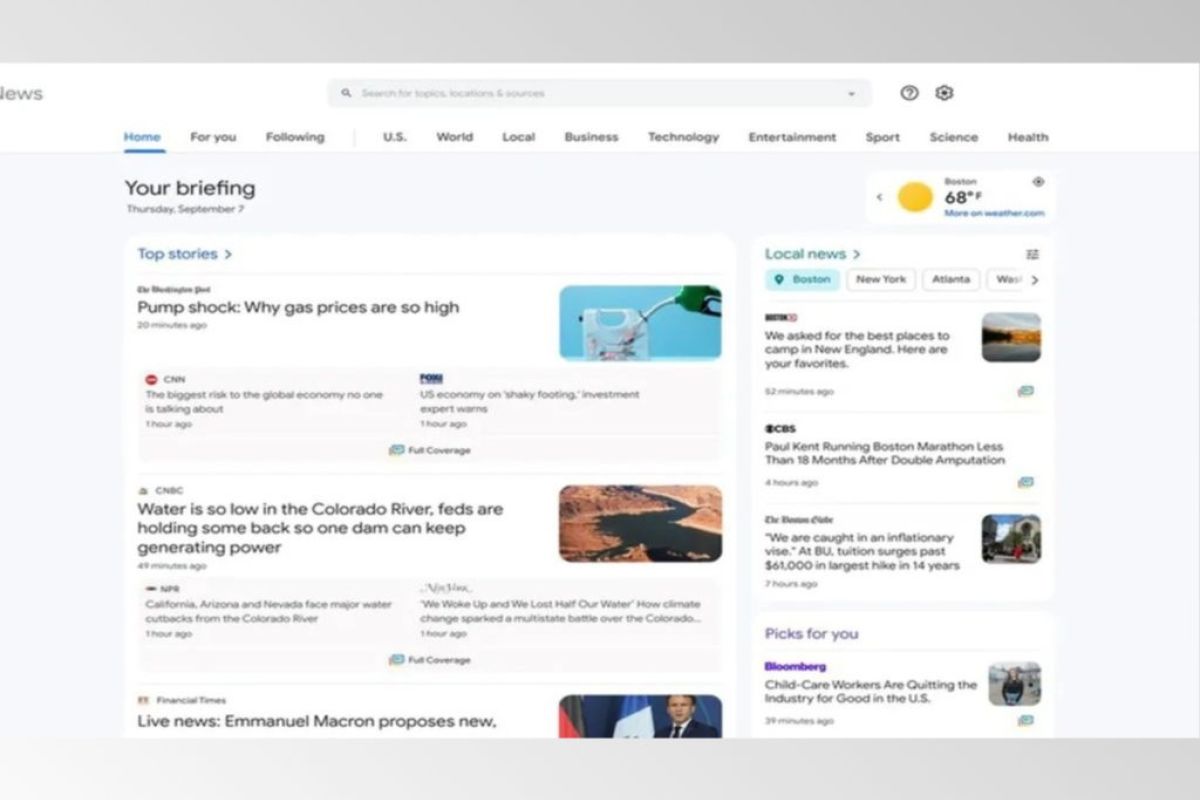Open the Settings gear icon
The image size is (1200, 800).
943,93
